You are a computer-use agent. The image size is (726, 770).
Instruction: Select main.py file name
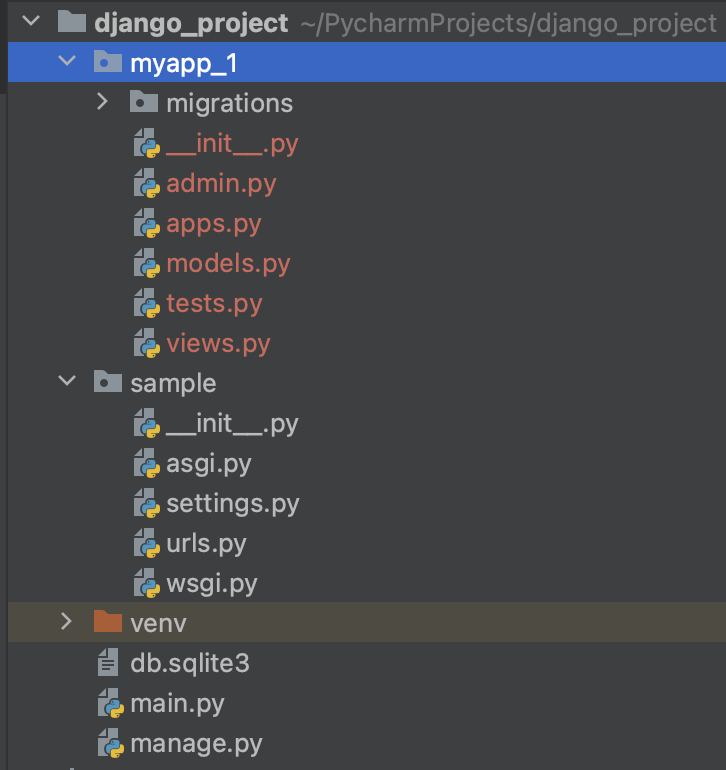tap(177, 705)
